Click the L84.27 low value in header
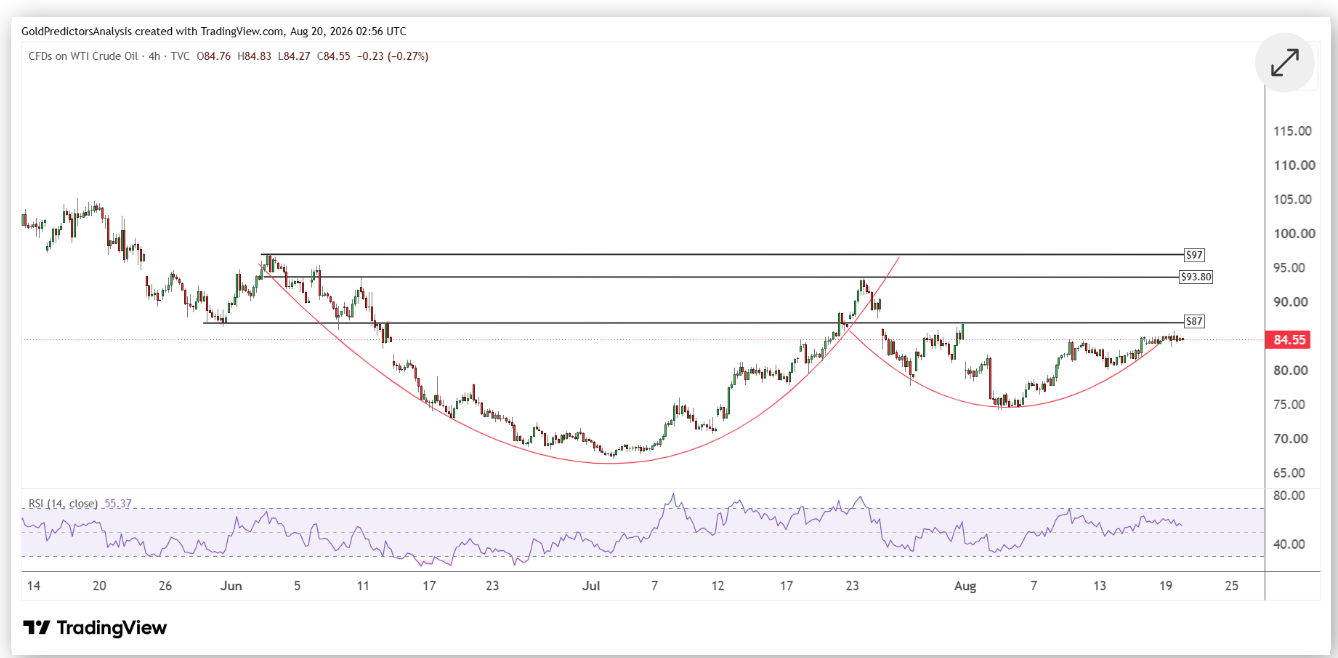 click(295, 56)
